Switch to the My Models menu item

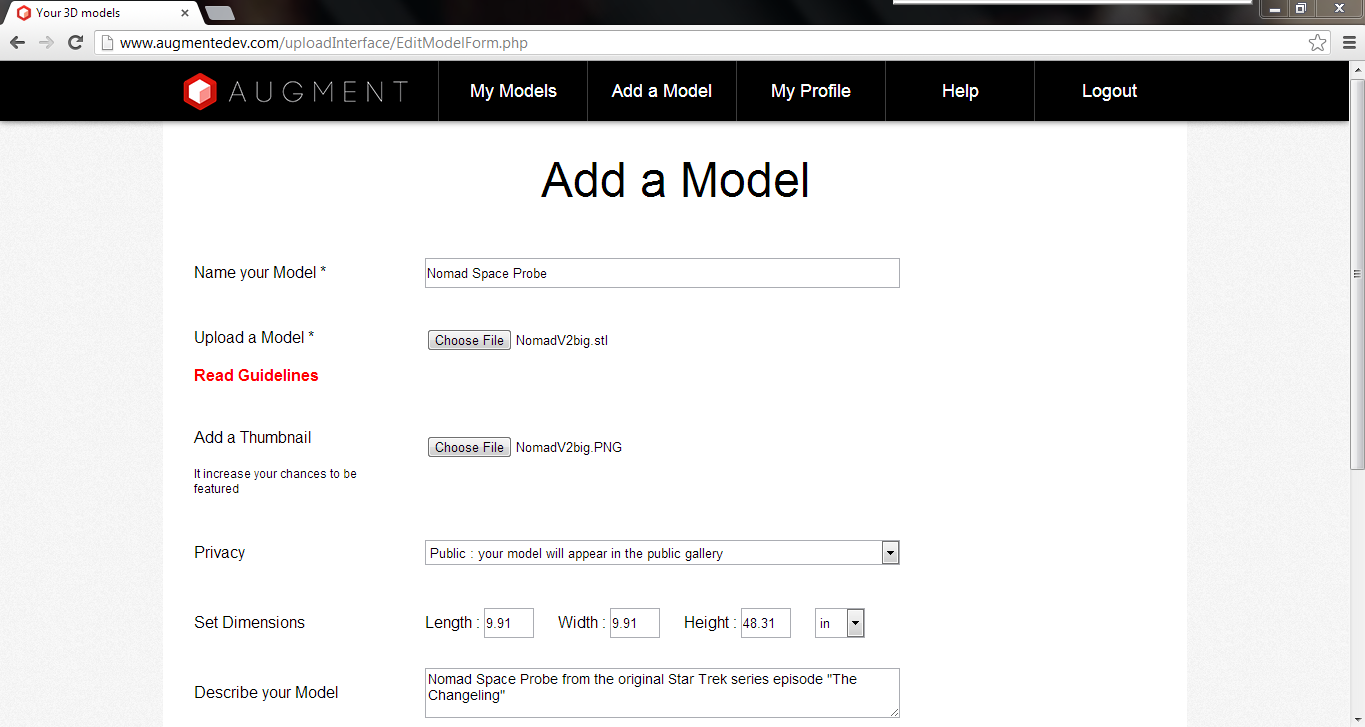tap(512, 91)
